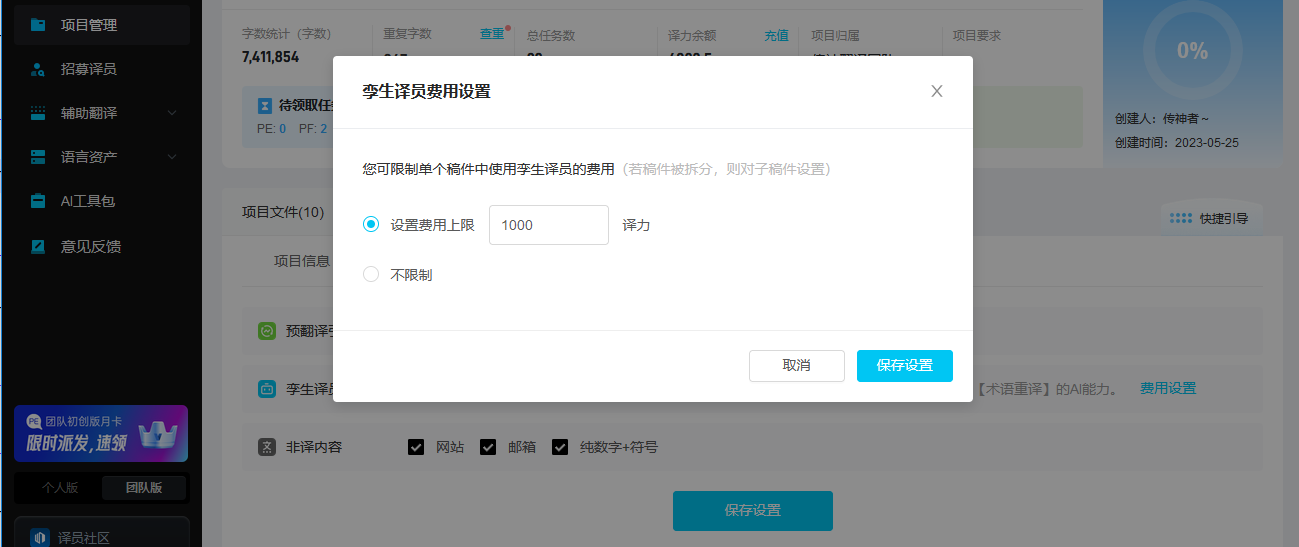Click the 项目管理 folder icon in sidebar
The image size is (1299, 547).
(38, 25)
